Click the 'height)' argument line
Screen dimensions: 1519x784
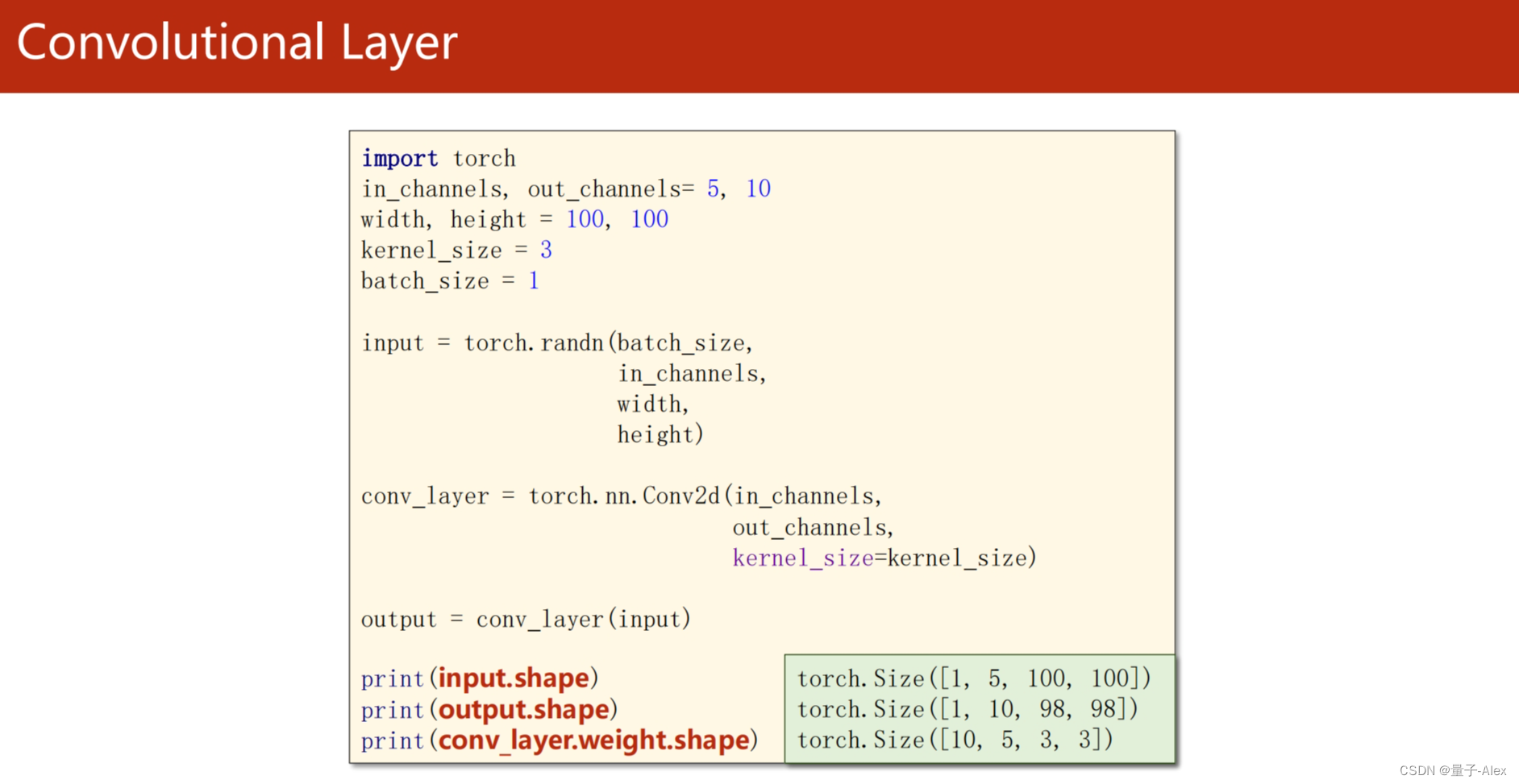[660, 434]
